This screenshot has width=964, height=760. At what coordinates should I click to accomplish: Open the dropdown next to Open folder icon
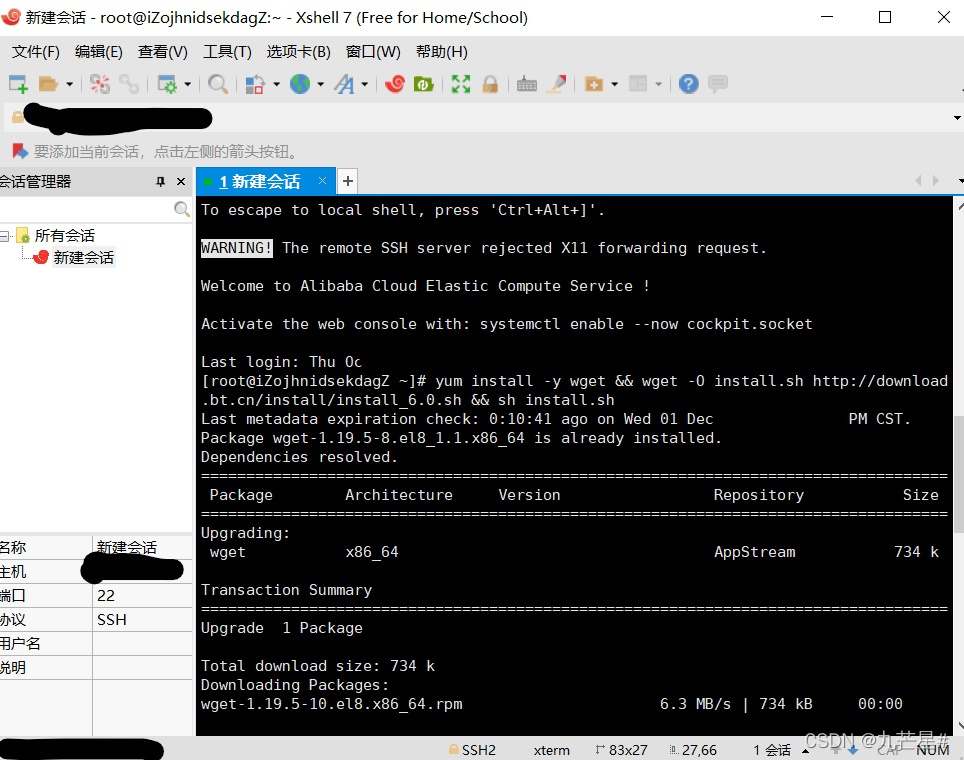tap(69, 84)
